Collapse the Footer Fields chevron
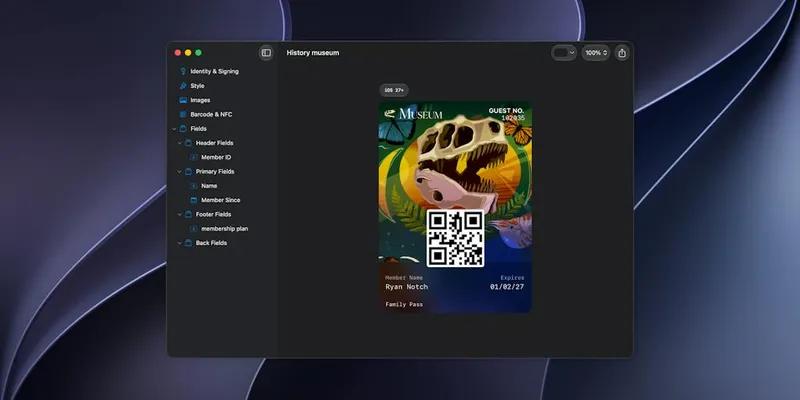The height and width of the screenshot is (400, 800). click(x=179, y=214)
